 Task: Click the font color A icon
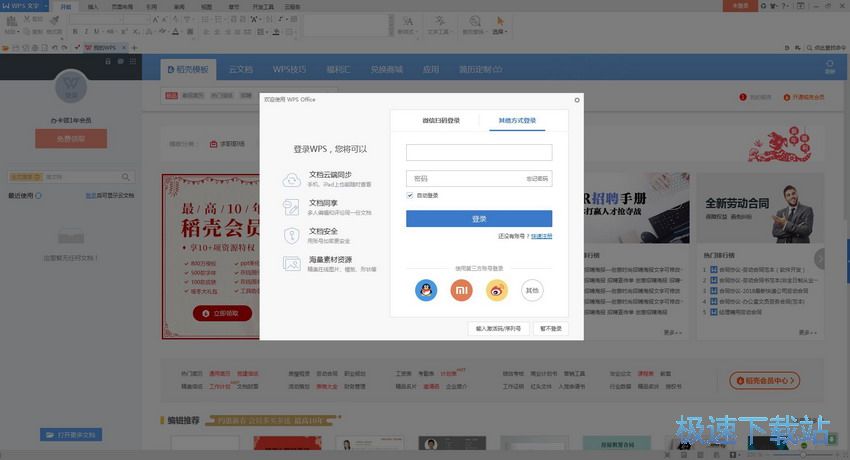176,32
